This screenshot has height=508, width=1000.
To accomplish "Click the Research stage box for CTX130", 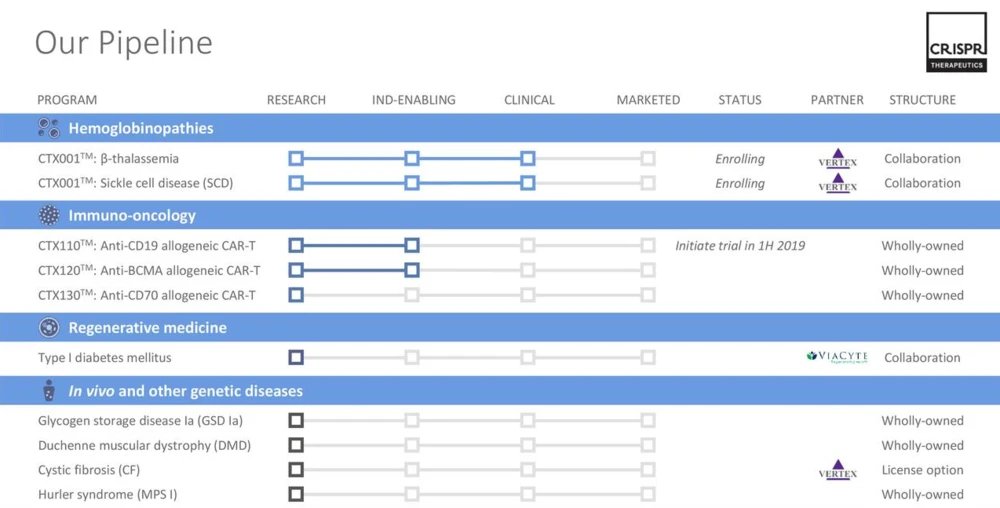I will coord(296,295).
